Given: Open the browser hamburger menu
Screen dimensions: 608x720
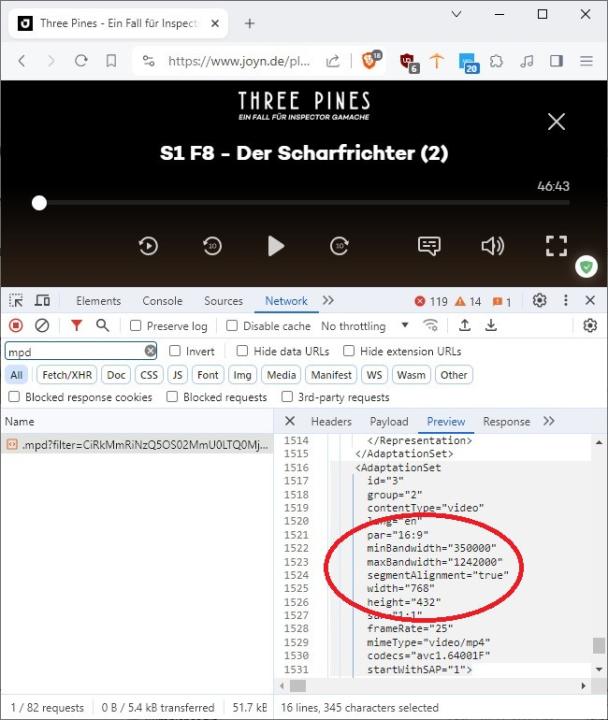Looking at the screenshot, I should pyautogui.click(x=586, y=61).
